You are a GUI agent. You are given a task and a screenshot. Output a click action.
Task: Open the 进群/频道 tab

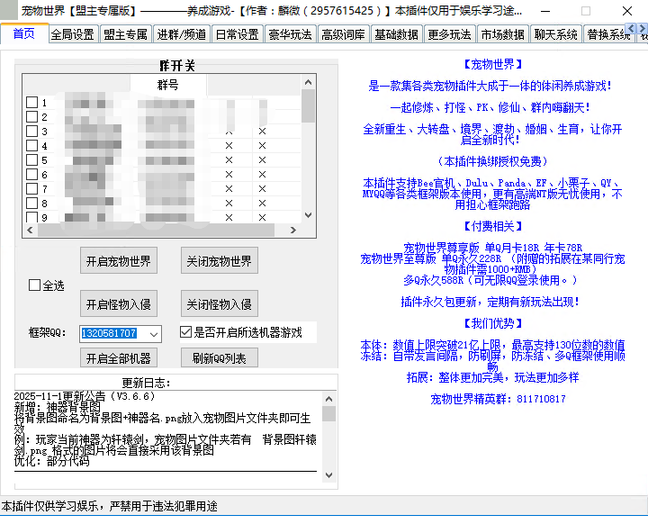click(181, 35)
